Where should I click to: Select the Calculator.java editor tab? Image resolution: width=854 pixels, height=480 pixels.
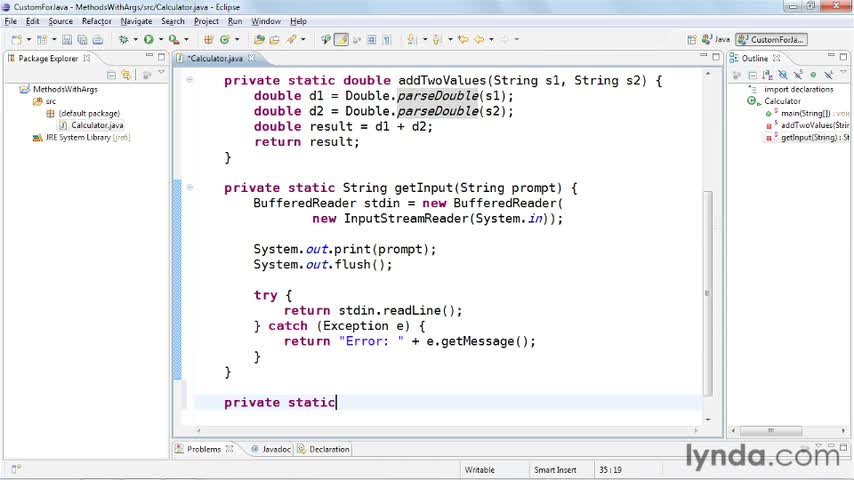click(215, 58)
